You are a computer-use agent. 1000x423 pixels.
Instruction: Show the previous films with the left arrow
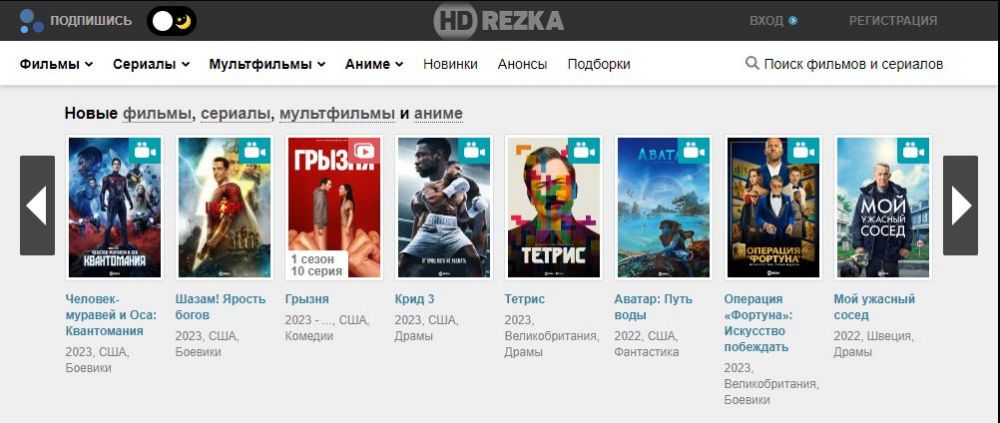click(37, 205)
